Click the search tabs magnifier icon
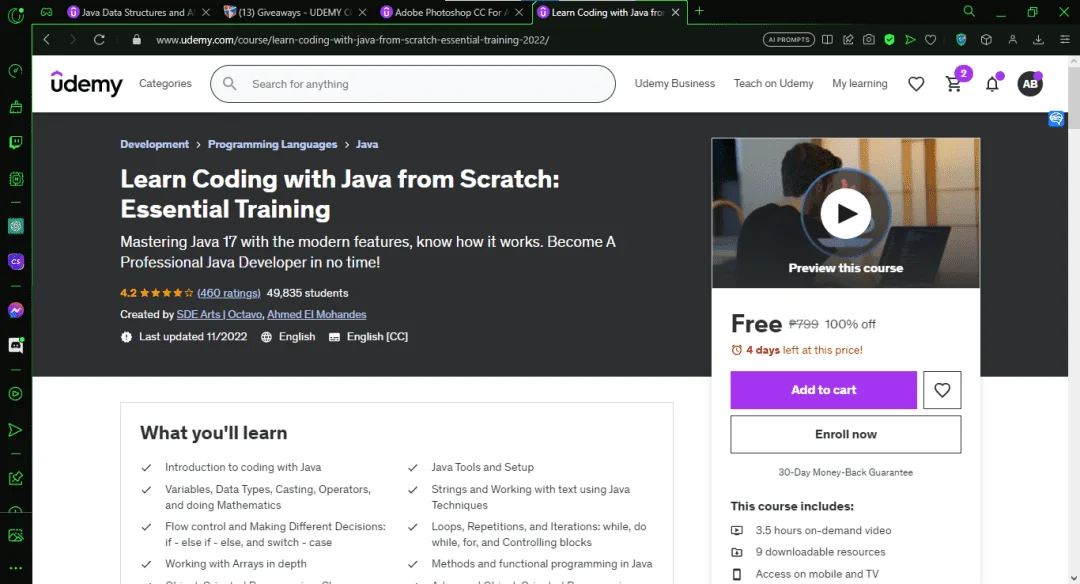Screen dimensions: 1080x584 pyautogui.click(x=969, y=12)
